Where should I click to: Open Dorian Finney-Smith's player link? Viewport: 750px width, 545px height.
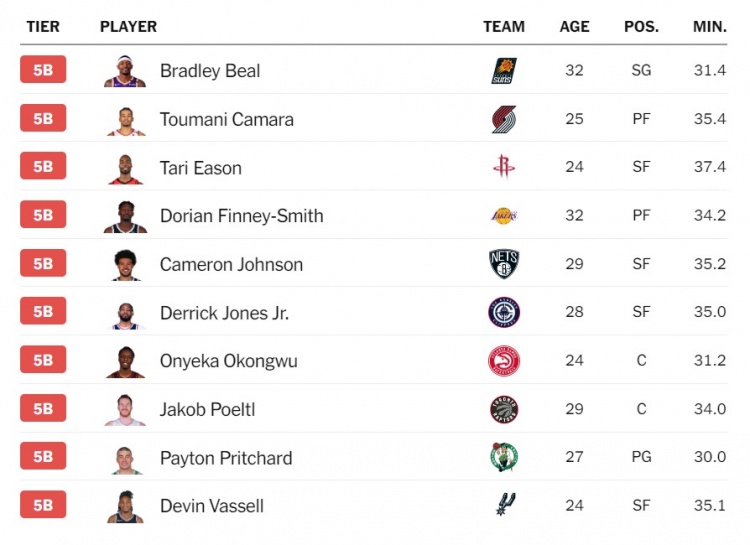coord(241,216)
